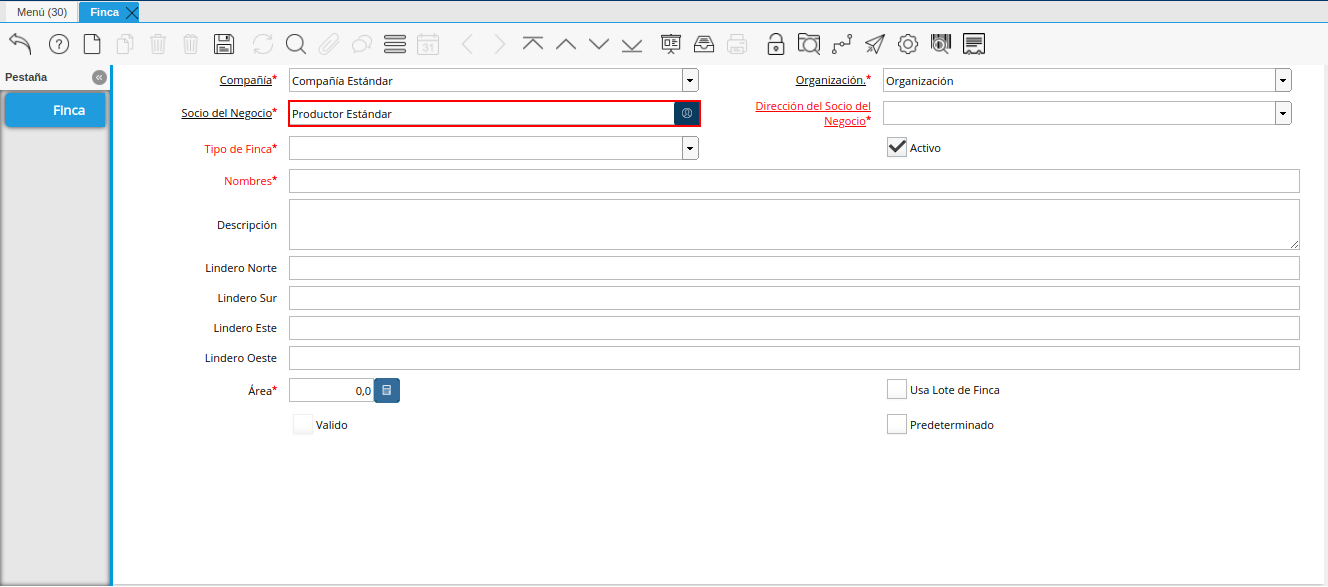The image size is (1328, 587).
Task: Open the Área calculator button
Action: click(x=387, y=390)
